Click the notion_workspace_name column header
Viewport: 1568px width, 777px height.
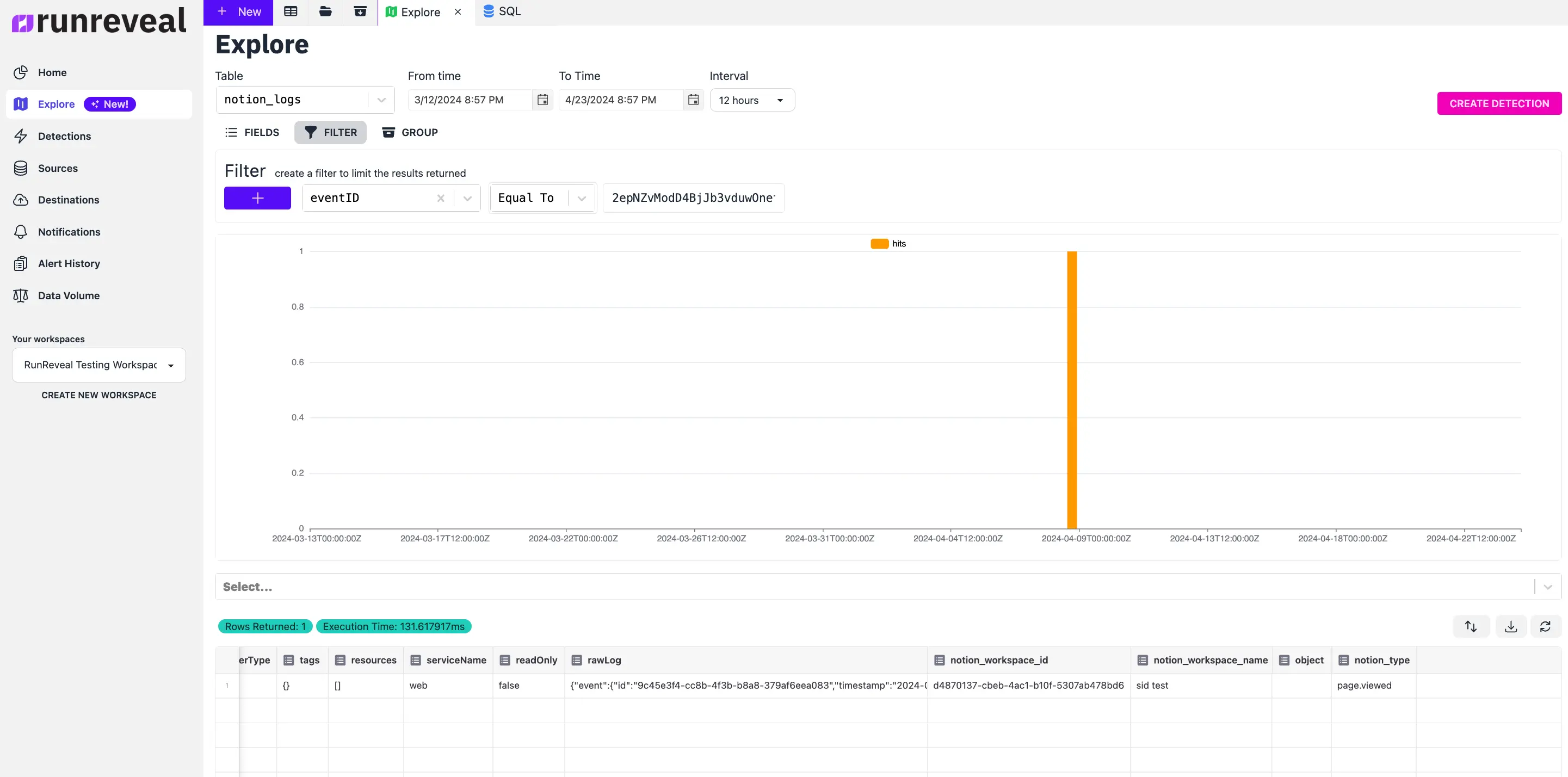coord(1202,660)
